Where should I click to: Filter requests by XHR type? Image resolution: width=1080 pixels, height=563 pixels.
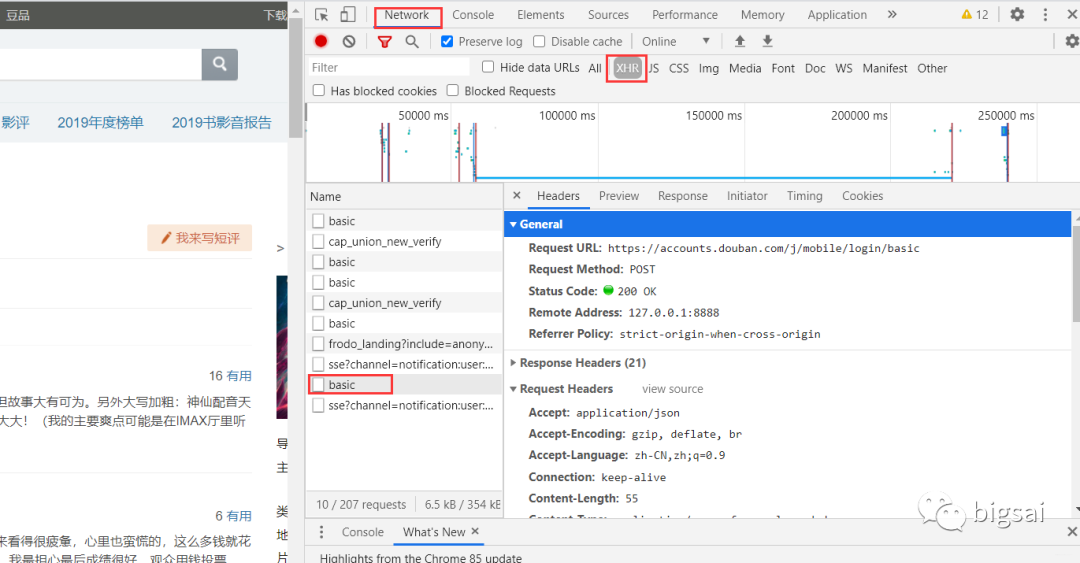(x=627, y=68)
